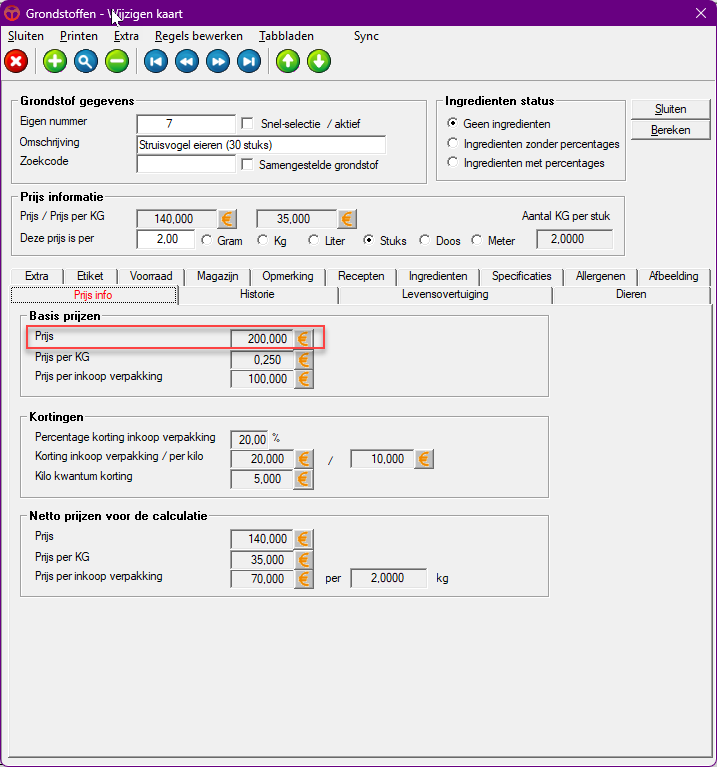Select Ingredienten zonder percentages option

tap(452, 143)
